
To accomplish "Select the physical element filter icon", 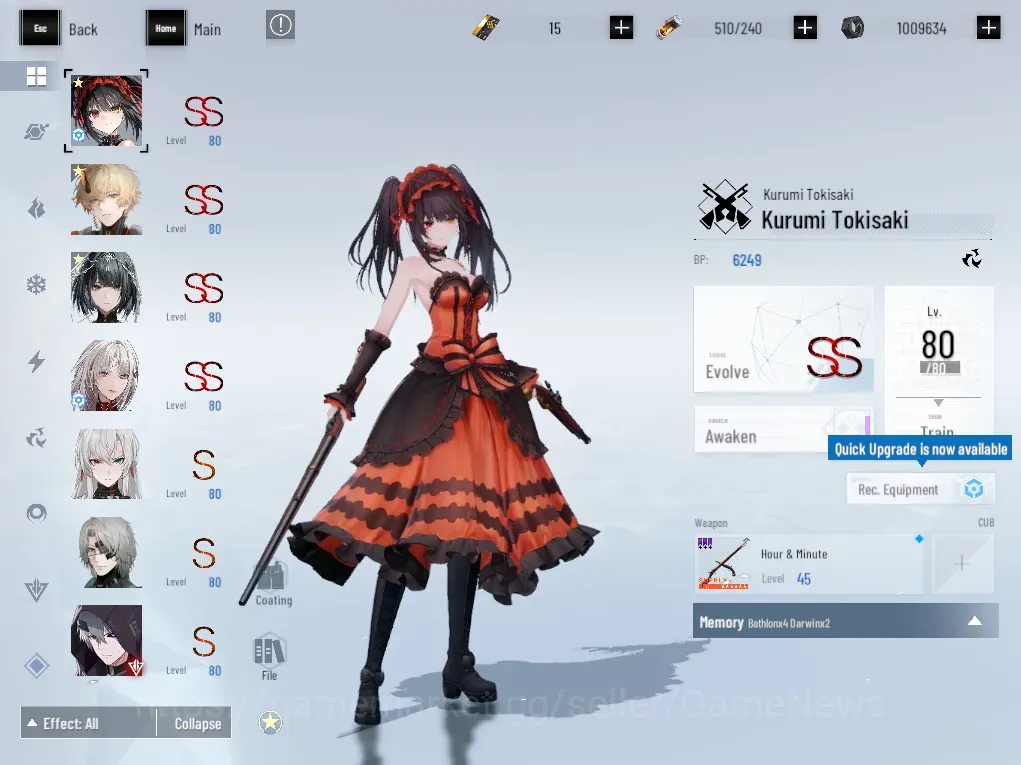I will (36, 131).
